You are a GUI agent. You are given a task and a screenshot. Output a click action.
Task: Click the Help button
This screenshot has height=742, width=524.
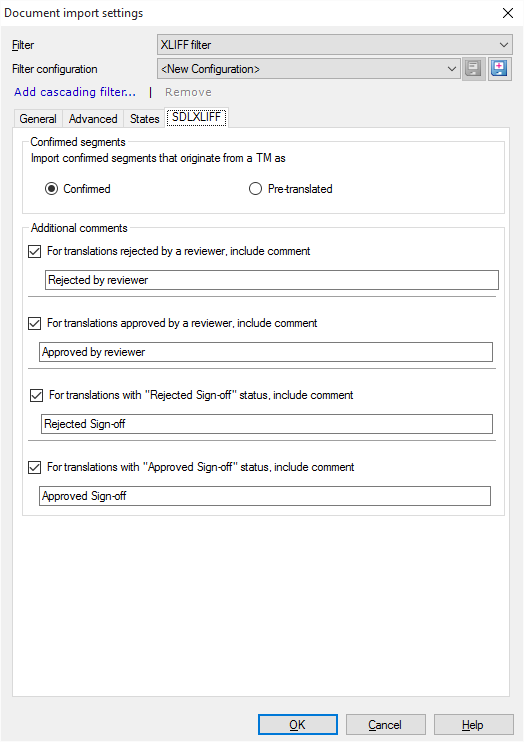coord(473,724)
